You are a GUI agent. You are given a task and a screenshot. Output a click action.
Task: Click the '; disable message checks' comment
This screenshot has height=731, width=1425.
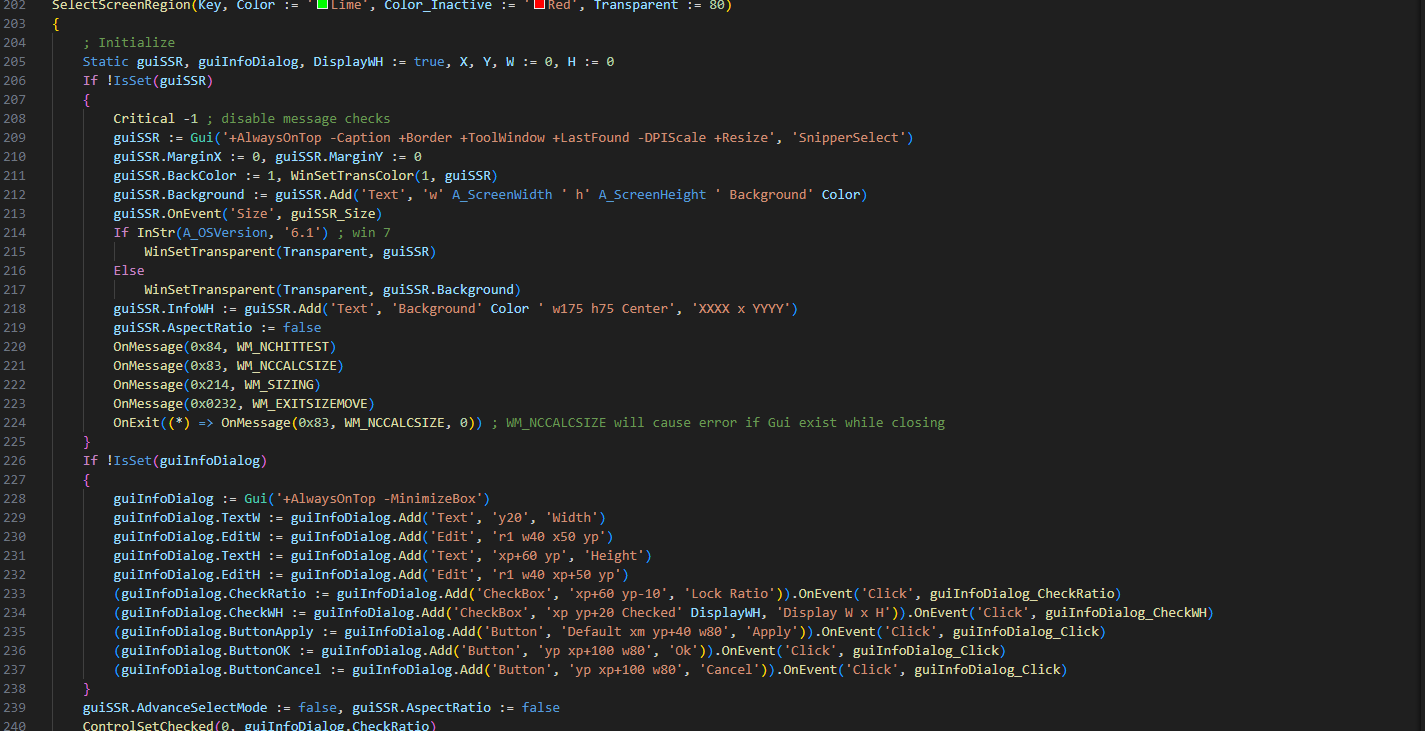298,119
